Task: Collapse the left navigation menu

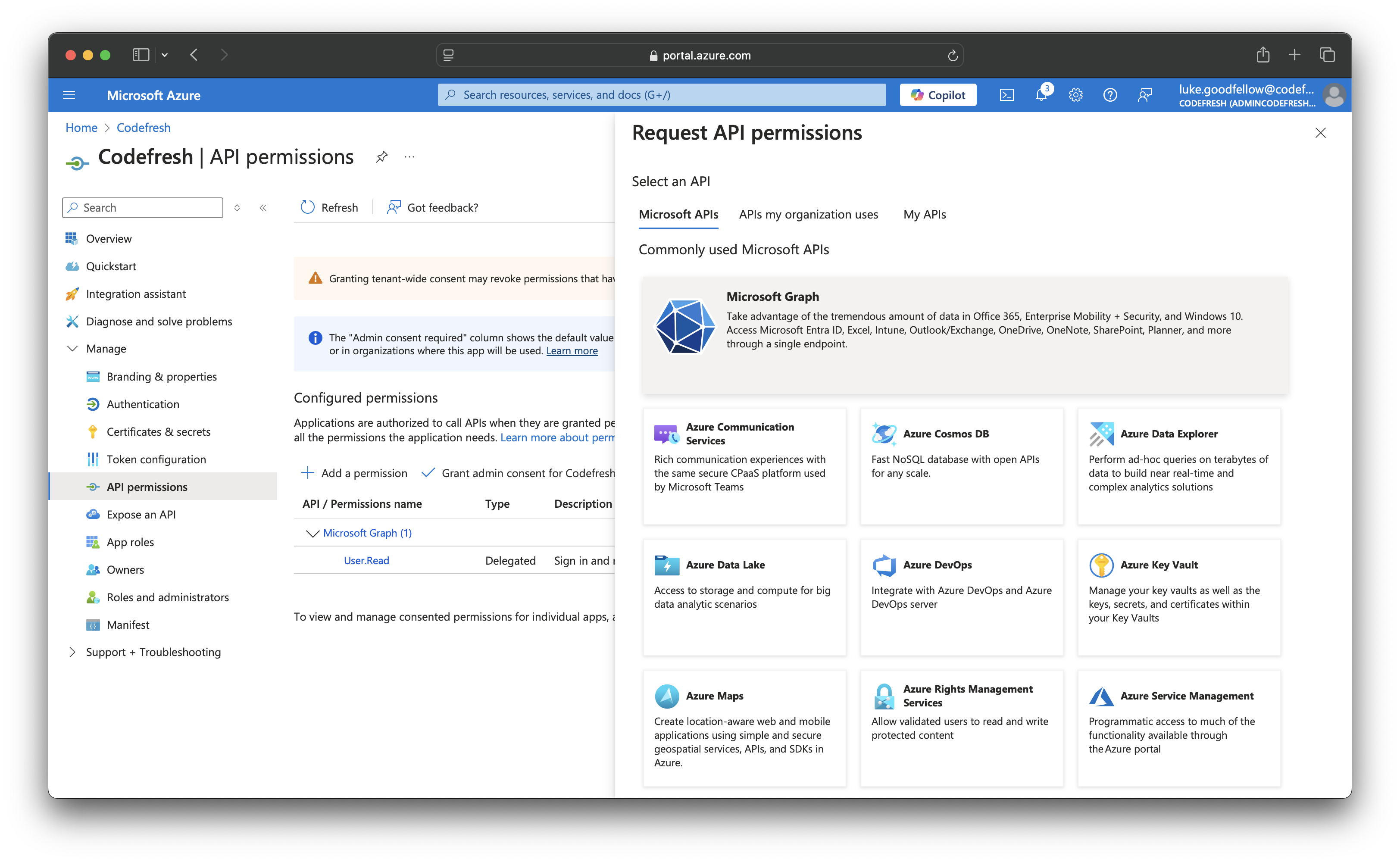Action: (x=263, y=207)
